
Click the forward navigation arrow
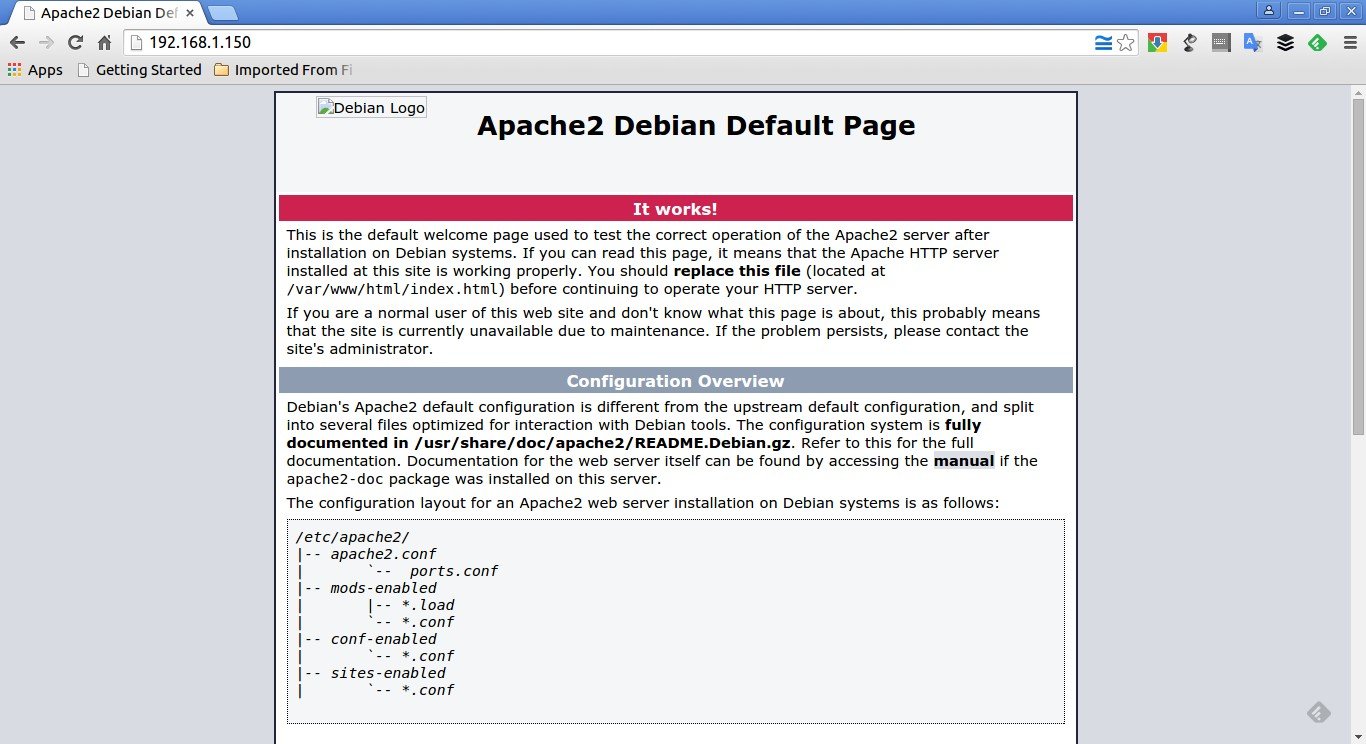pyautogui.click(x=46, y=42)
